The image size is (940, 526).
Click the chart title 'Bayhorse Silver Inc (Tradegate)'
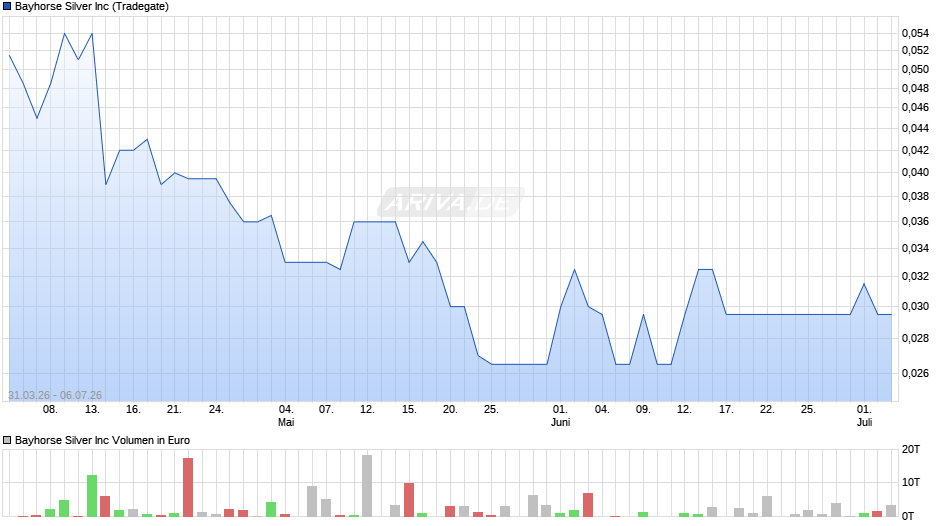[x=92, y=7]
